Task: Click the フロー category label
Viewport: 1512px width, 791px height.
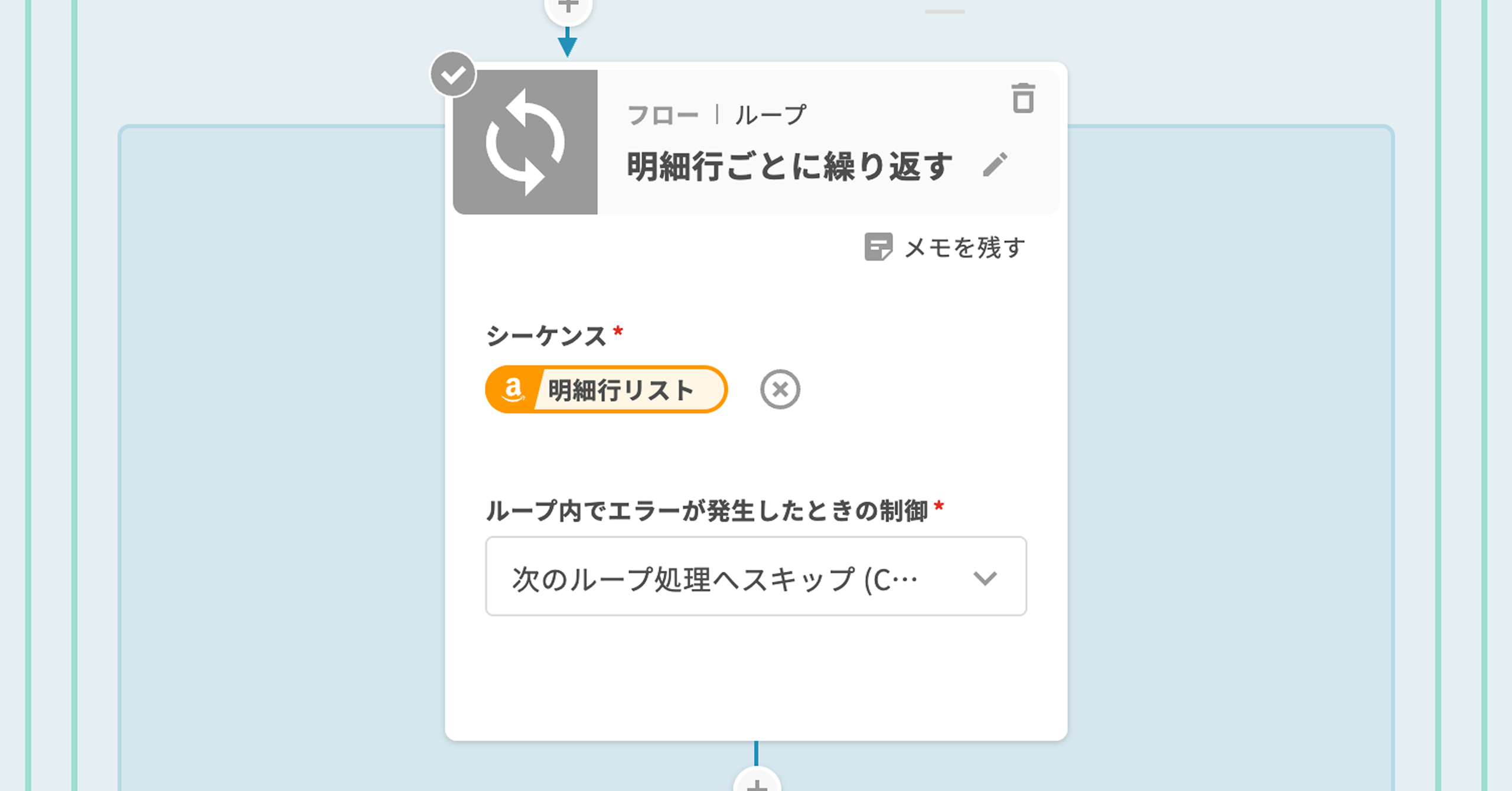Action: pos(663,115)
